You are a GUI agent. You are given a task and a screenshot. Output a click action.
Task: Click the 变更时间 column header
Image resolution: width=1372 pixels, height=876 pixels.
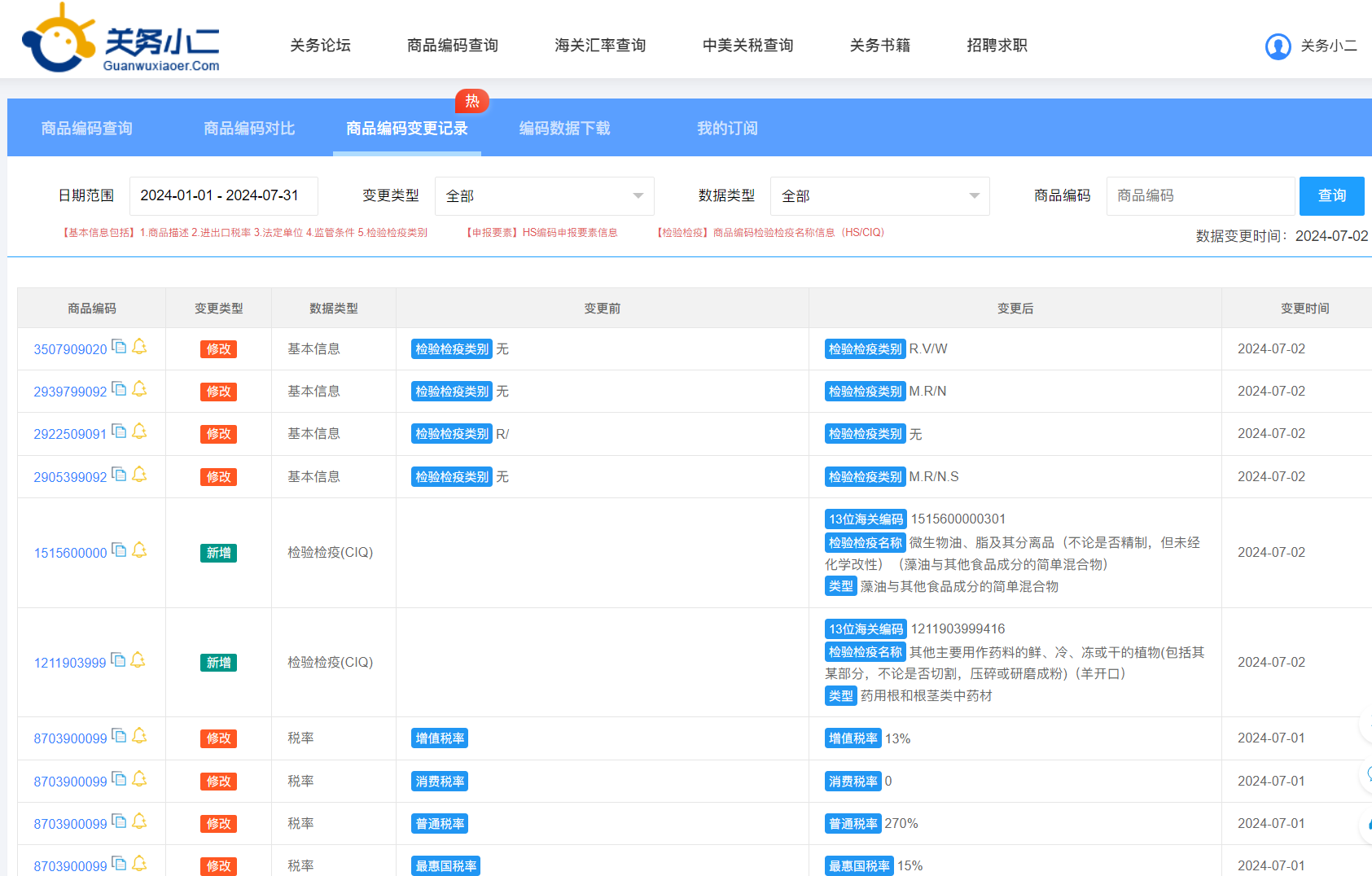point(1304,308)
